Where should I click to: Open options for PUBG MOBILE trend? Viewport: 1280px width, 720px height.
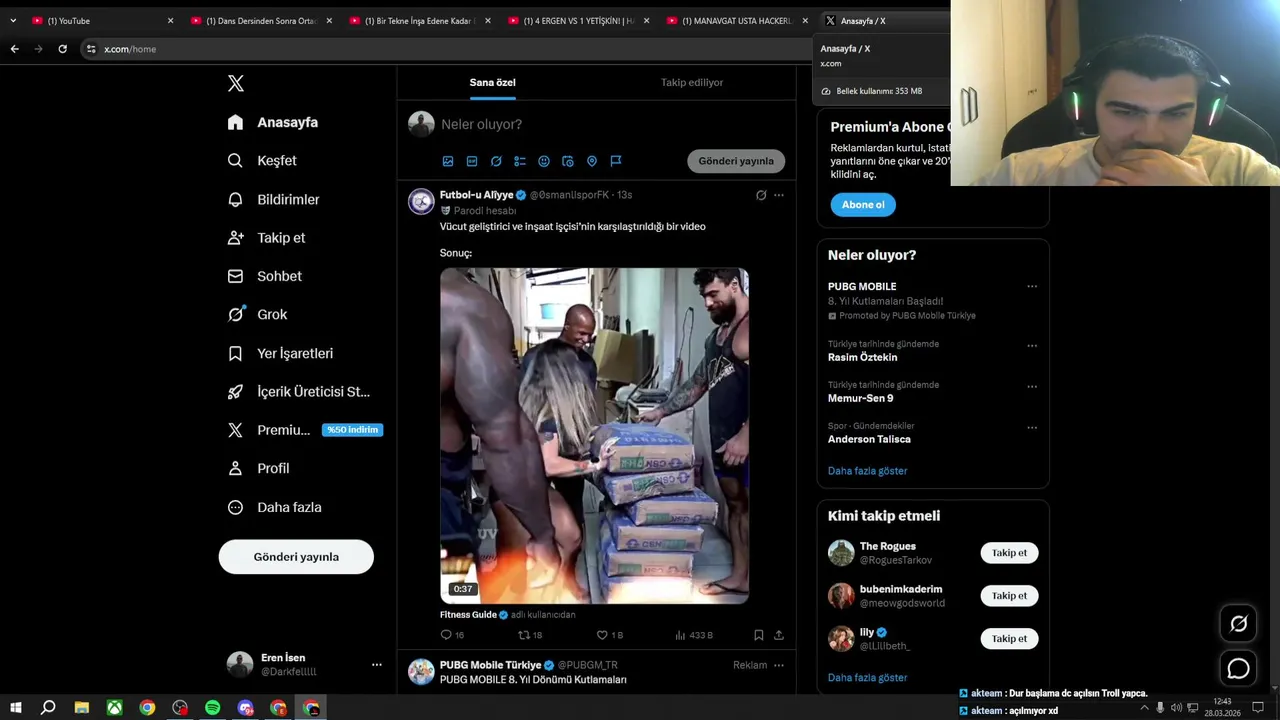1032,287
